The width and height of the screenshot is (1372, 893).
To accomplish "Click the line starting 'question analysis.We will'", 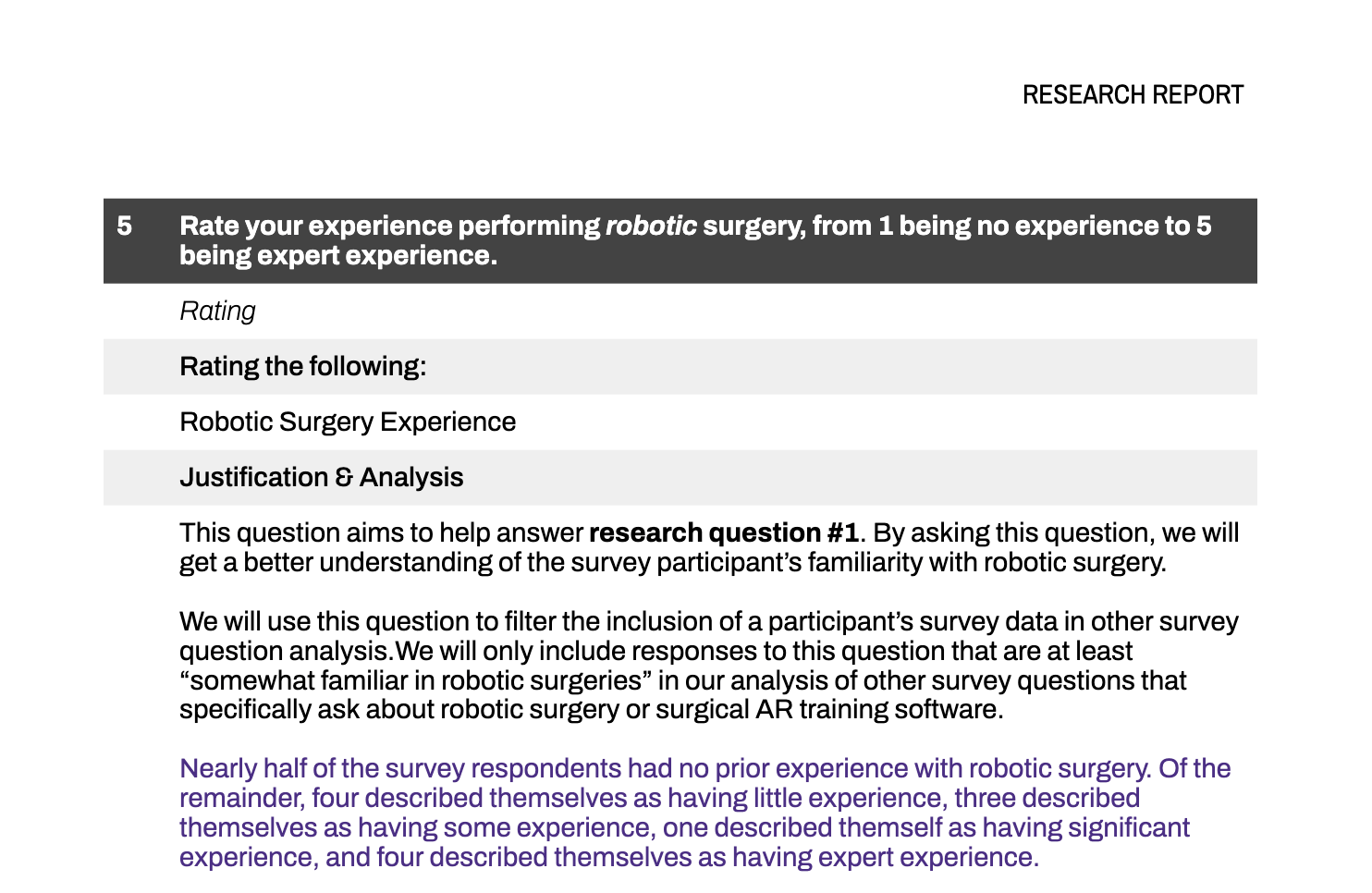I will tap(655, 651).
